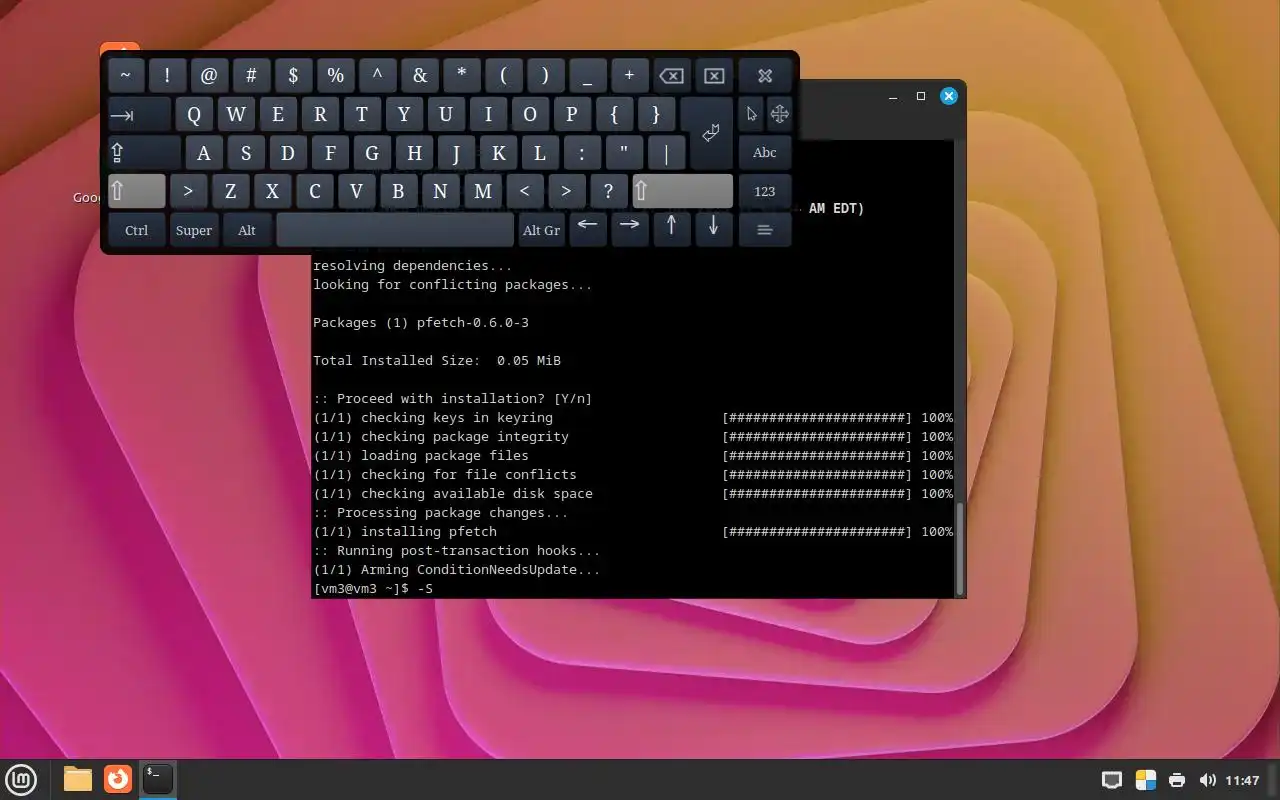Tap the question mark key
1280x800 pixels.
click(x=608, y=191)
